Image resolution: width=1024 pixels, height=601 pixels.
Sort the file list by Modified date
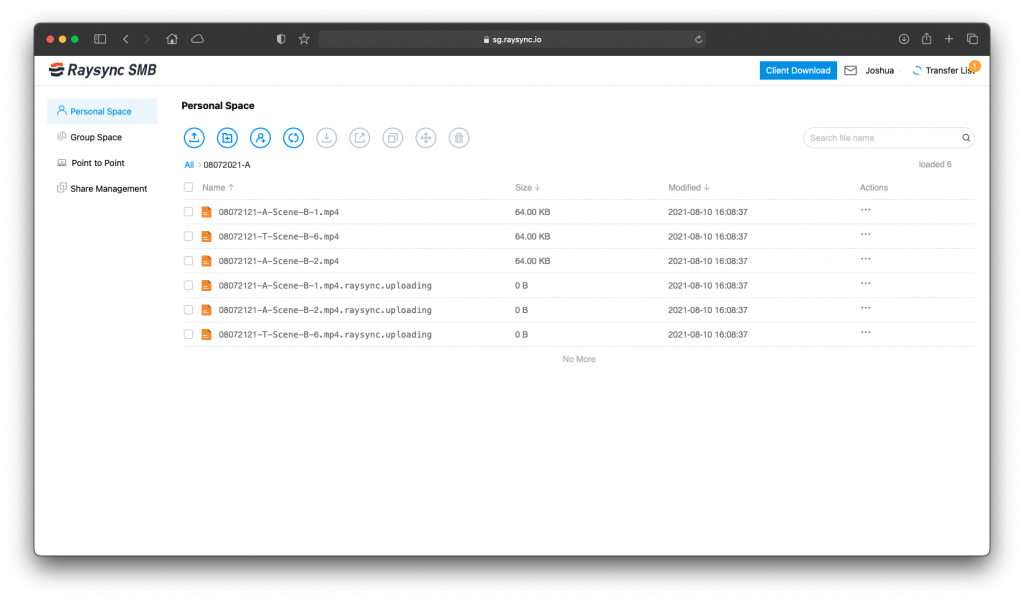[x=688, y=187]
